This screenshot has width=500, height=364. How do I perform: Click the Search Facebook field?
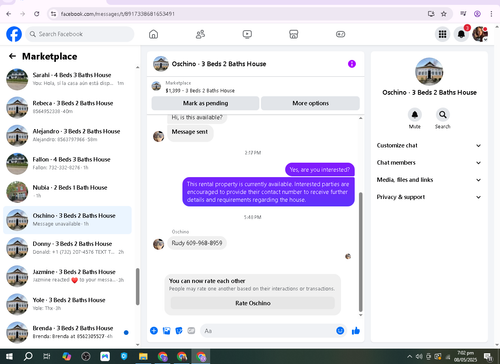click(80, 34)
